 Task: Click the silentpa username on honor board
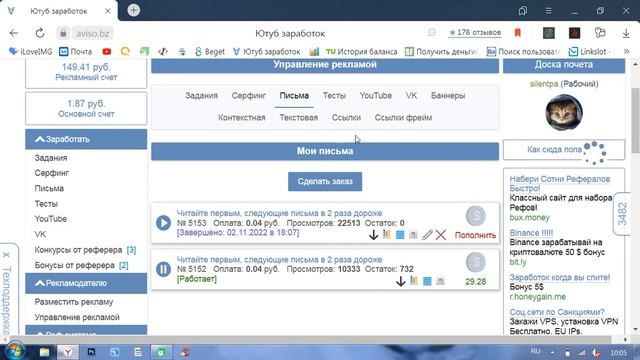[544, 84]
